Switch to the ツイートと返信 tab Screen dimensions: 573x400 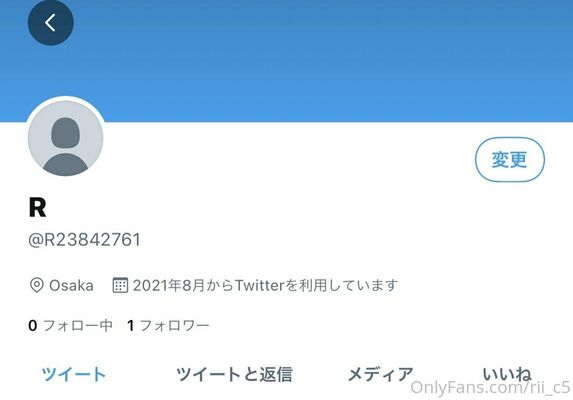coord(234,374)
